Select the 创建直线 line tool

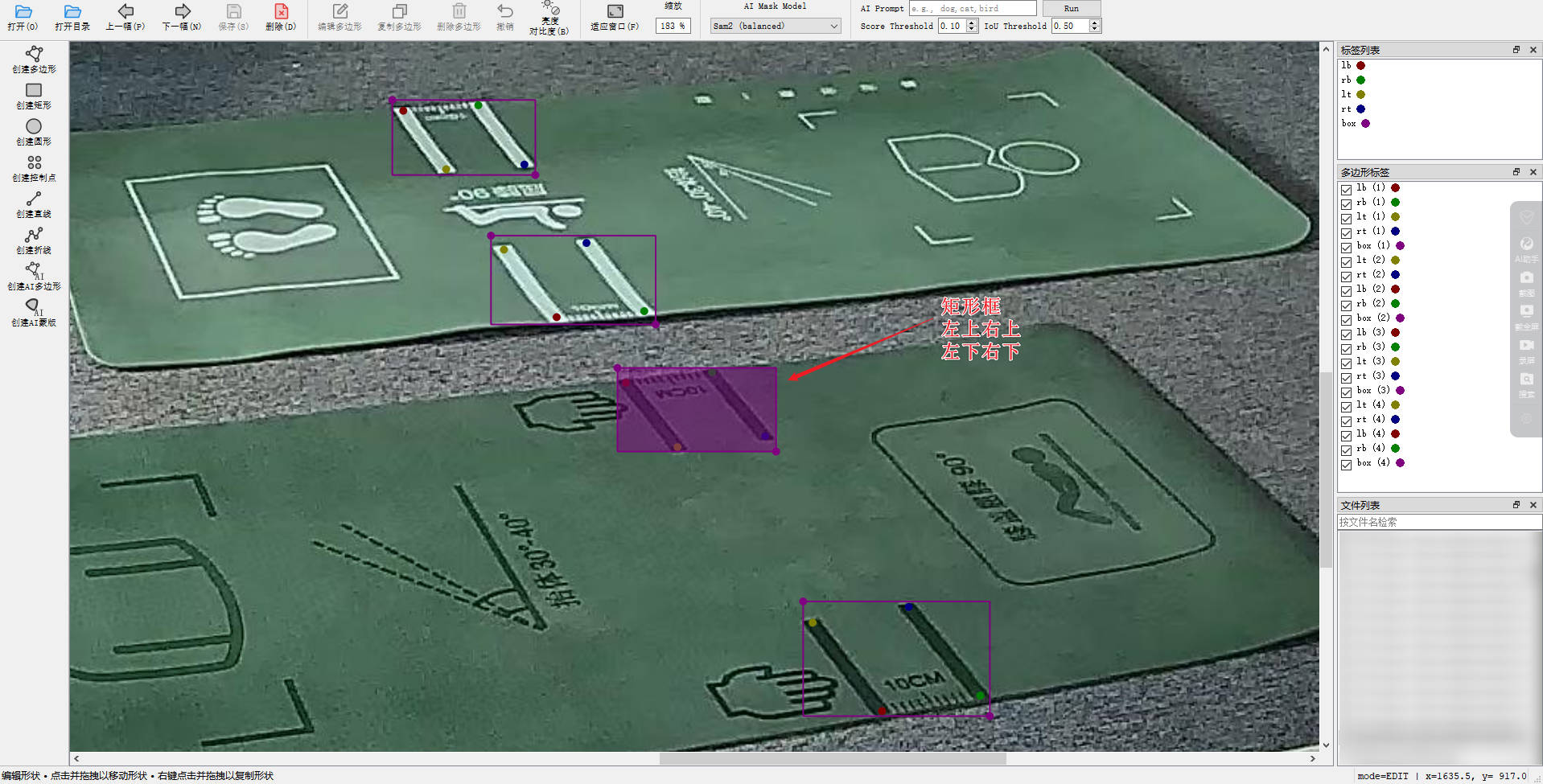click(34, 204)
